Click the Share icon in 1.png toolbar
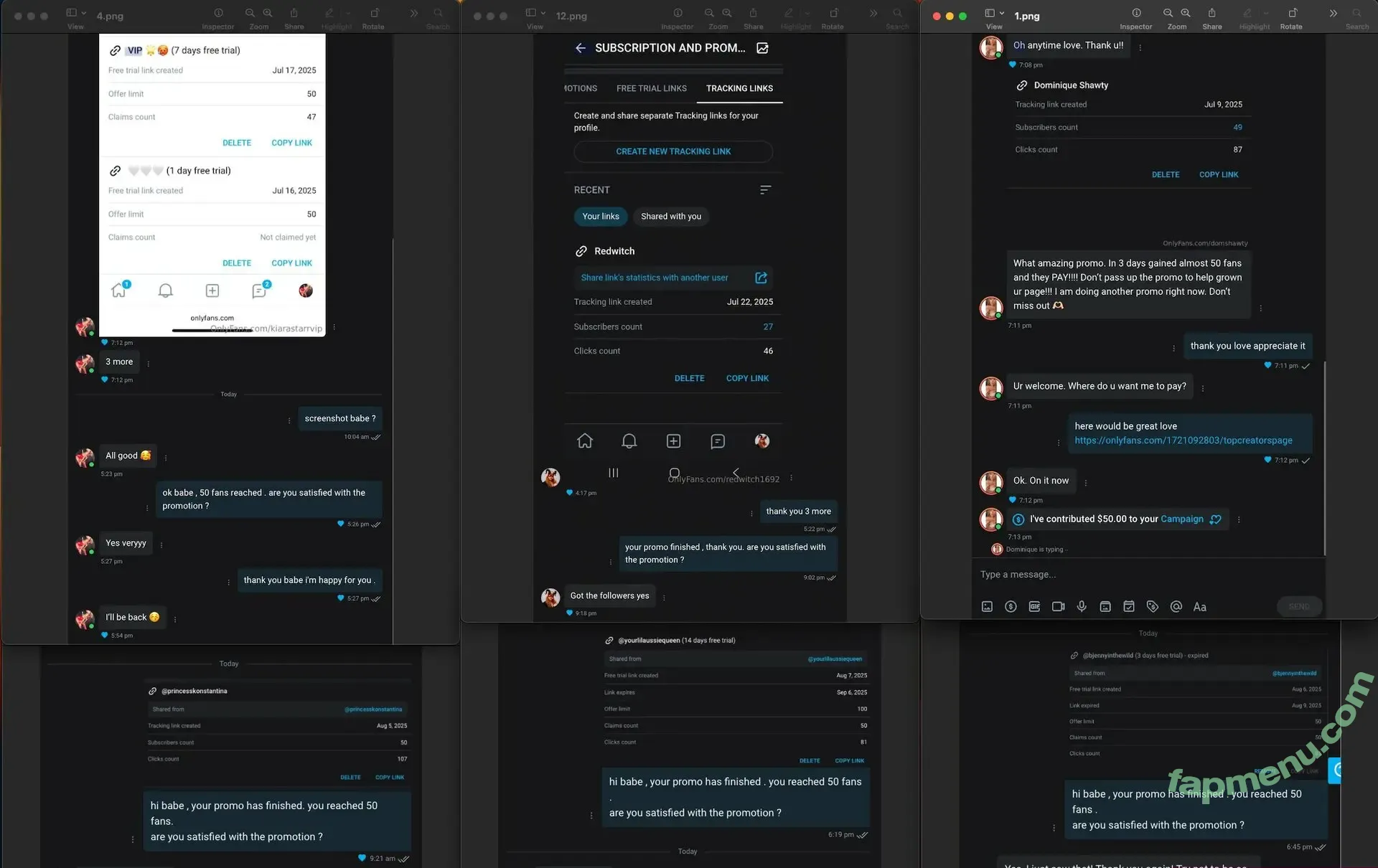 pyautogui.click(x=1211, y=13)
